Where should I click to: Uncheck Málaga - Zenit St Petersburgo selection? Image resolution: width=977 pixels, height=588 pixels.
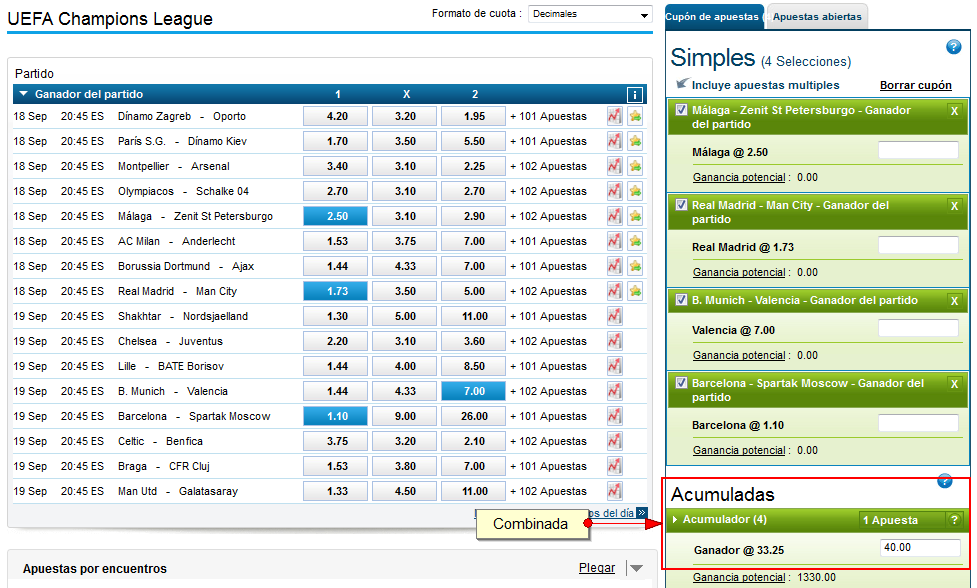click(681, 110)
